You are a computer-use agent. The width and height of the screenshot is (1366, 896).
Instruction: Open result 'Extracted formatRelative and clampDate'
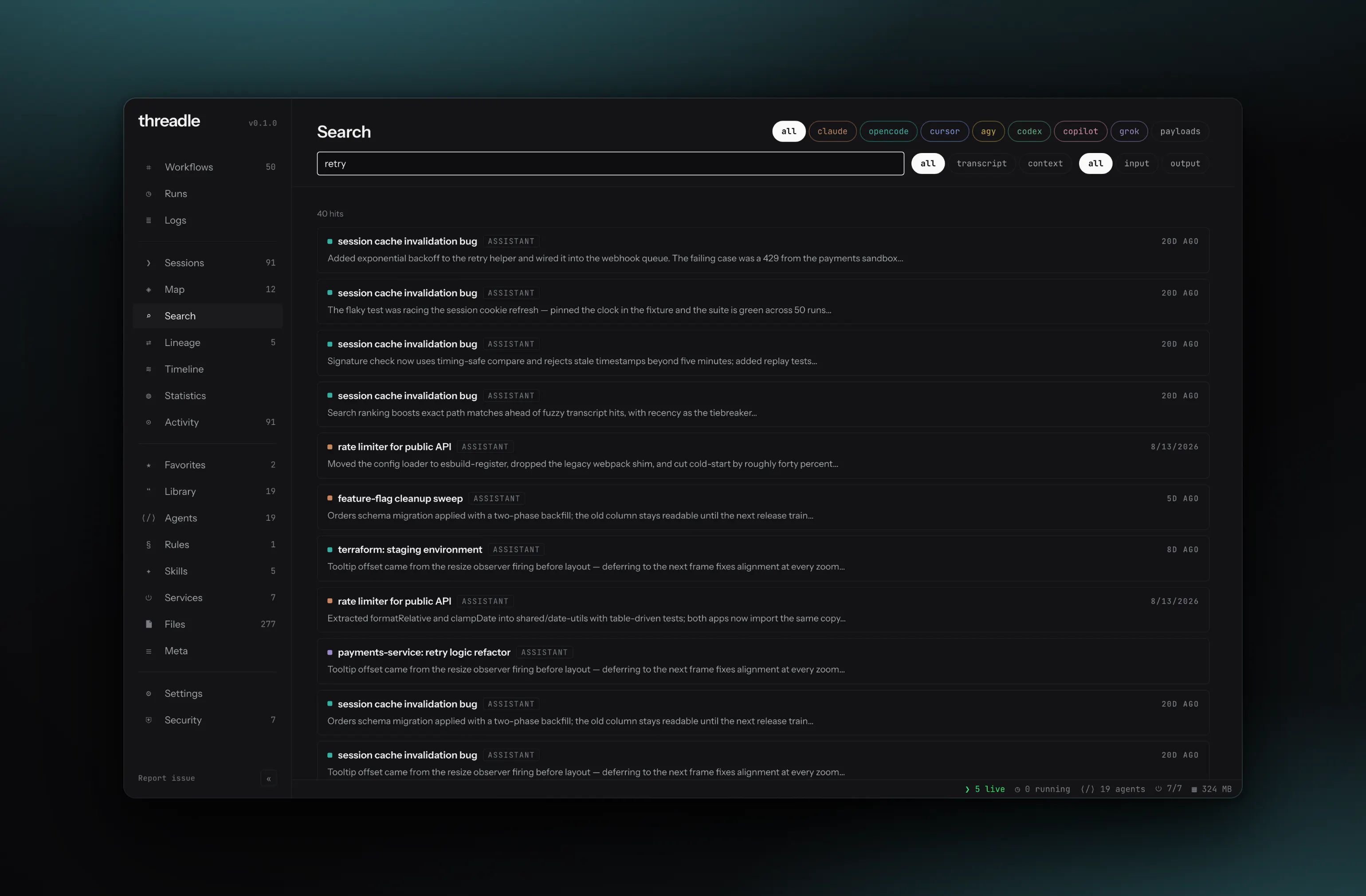click(763, 610)
